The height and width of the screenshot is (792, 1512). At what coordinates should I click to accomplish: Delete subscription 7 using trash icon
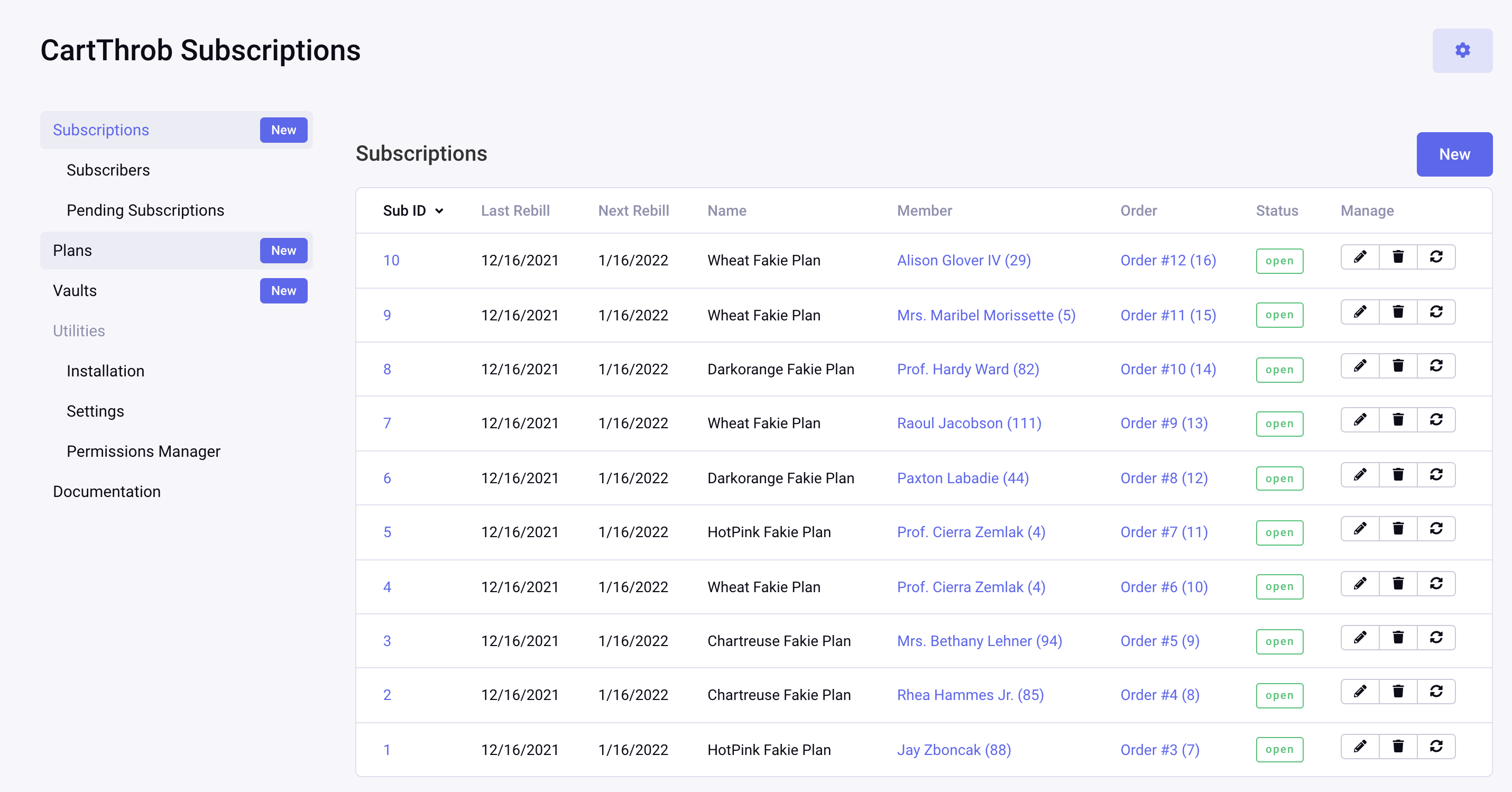[x=1398, y=420]
